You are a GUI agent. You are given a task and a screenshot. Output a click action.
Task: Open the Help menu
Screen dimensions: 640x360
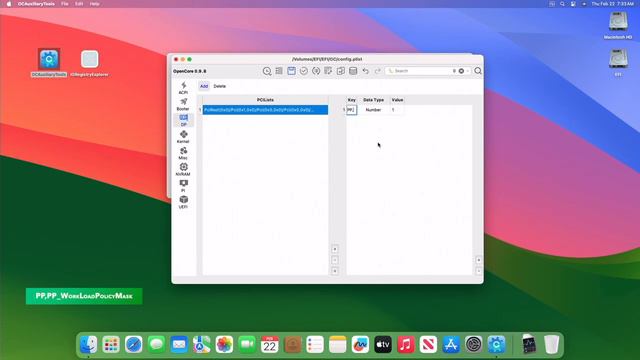pos(94,4)
